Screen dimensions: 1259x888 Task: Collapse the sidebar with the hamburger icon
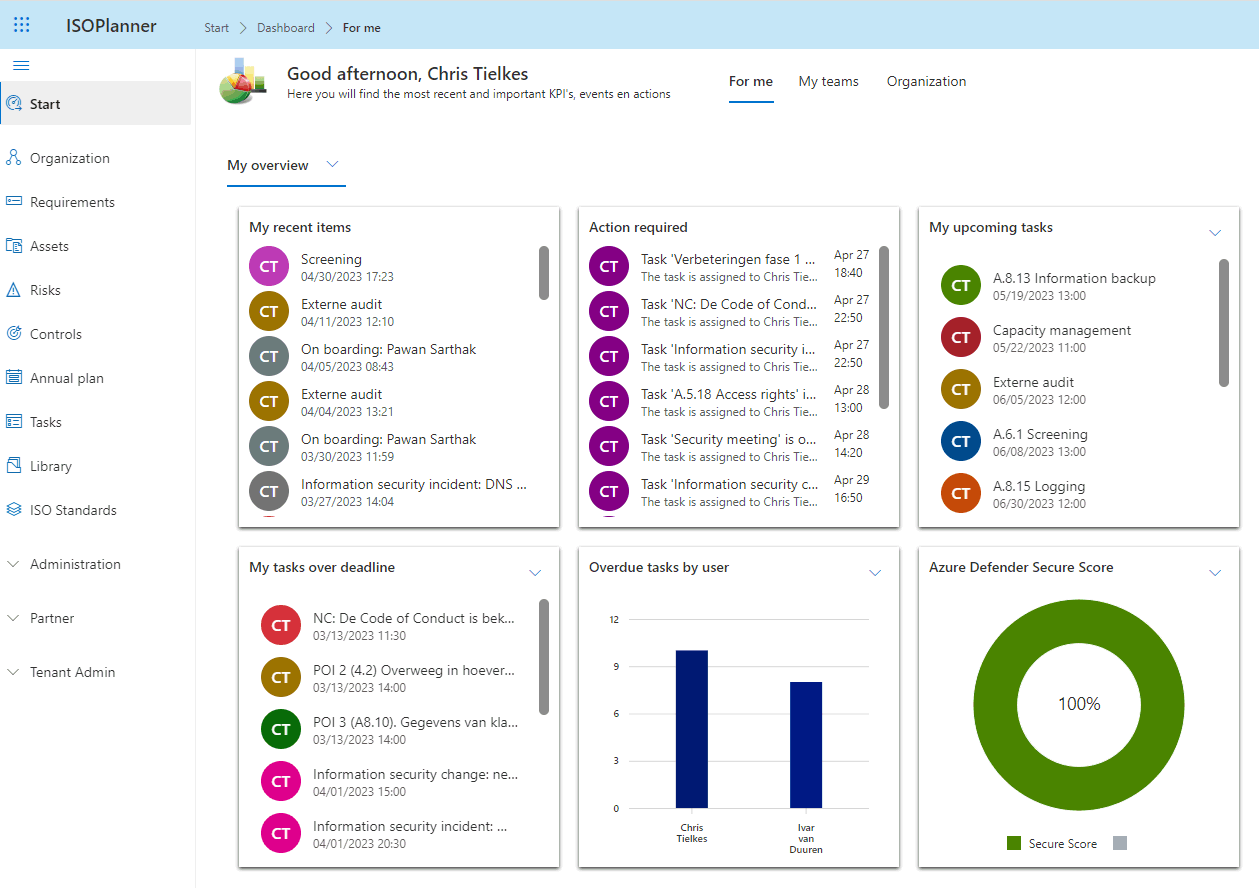(x=21, y=65)
